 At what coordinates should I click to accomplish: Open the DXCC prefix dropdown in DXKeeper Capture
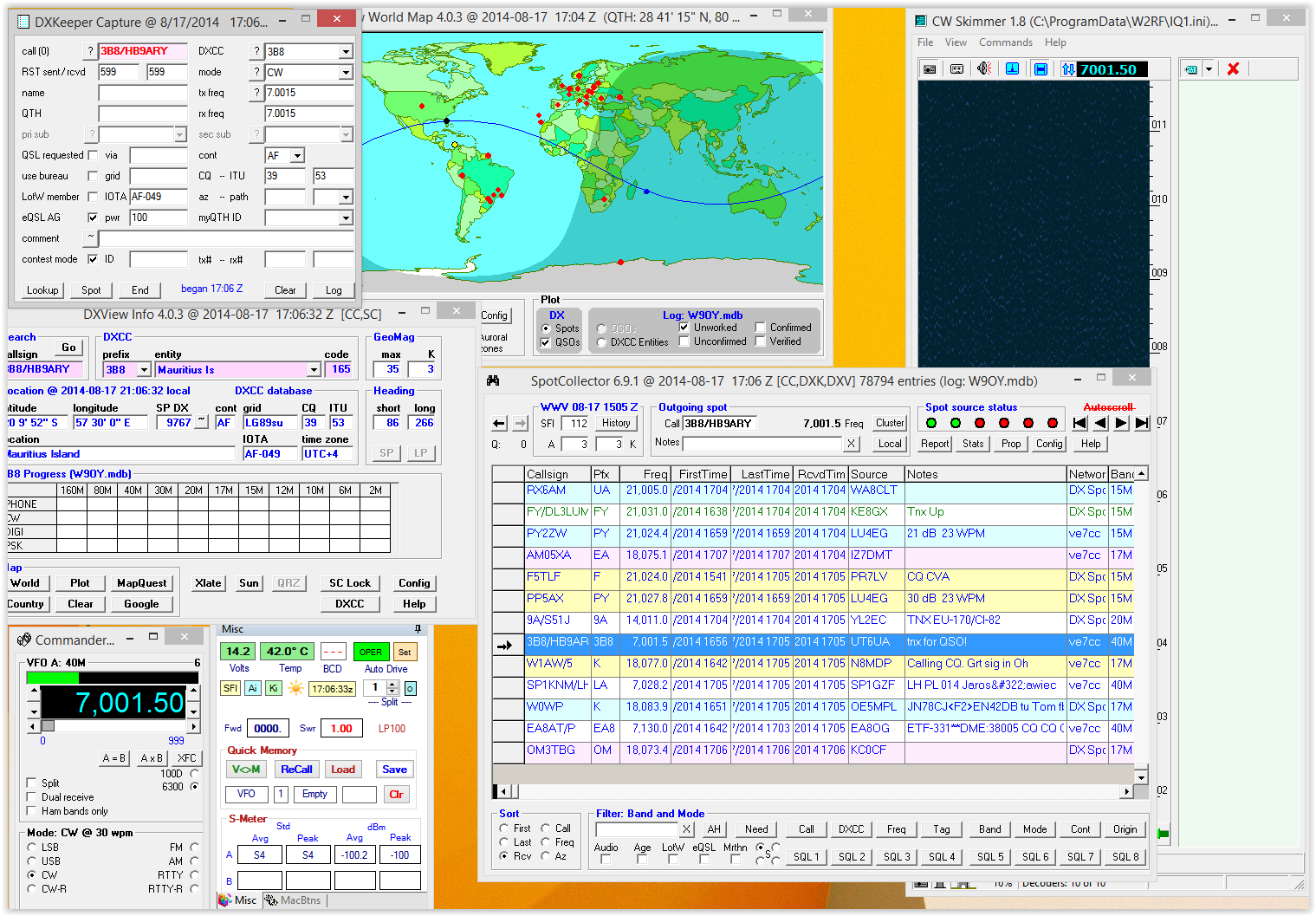pyautogui.click(x=346, y=51)
